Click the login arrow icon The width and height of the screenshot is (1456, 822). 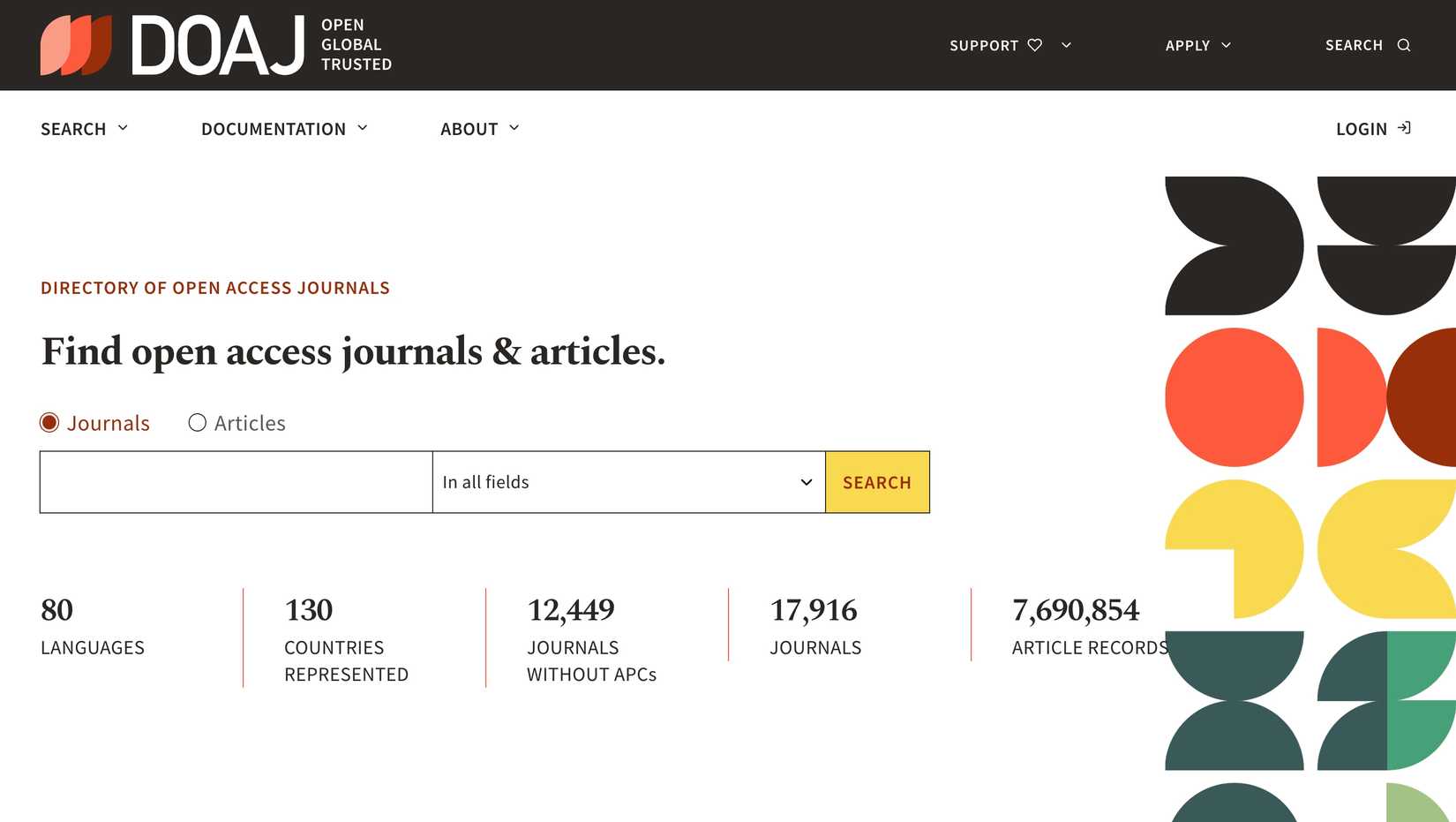1404,128
